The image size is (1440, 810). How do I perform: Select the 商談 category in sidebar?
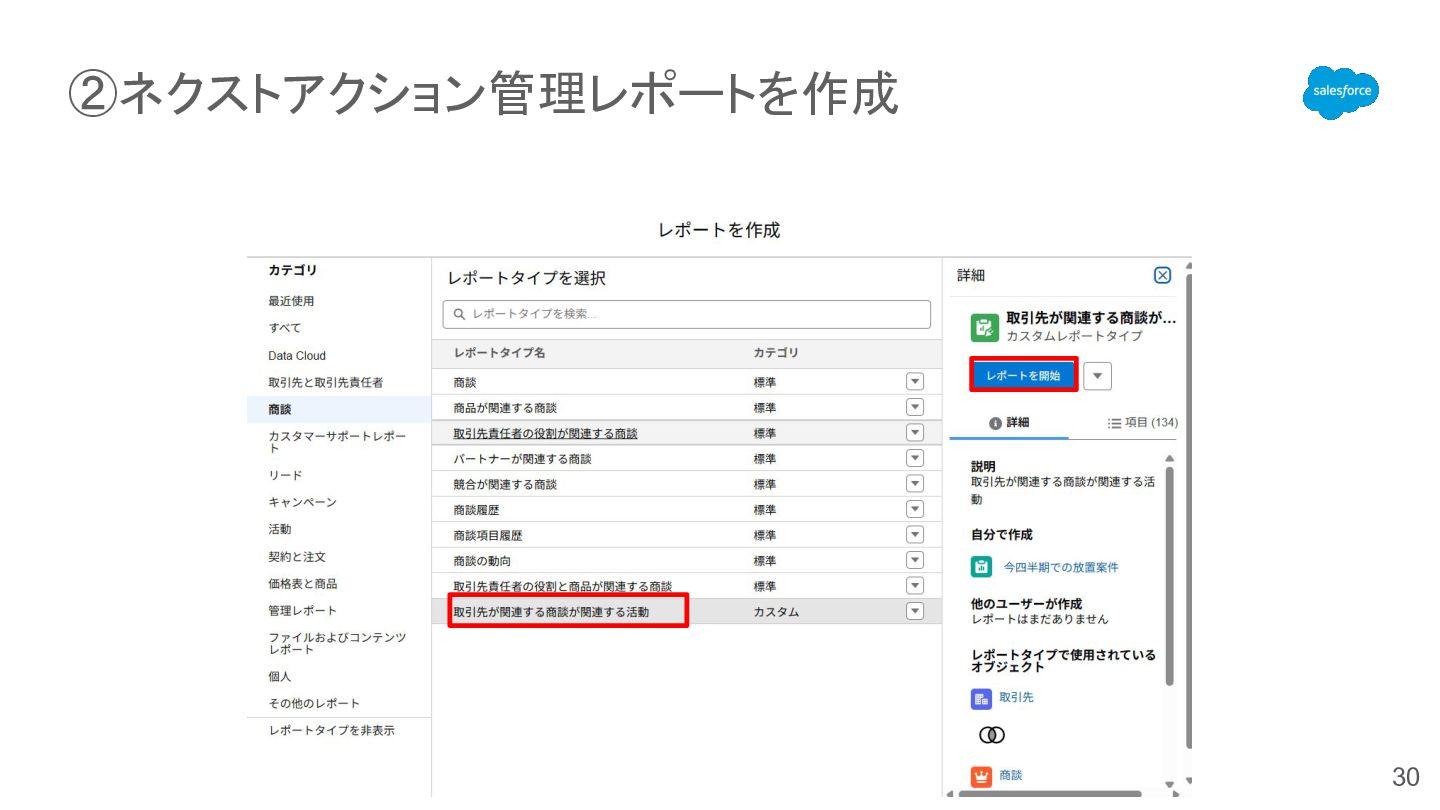(x=339, y=409)
